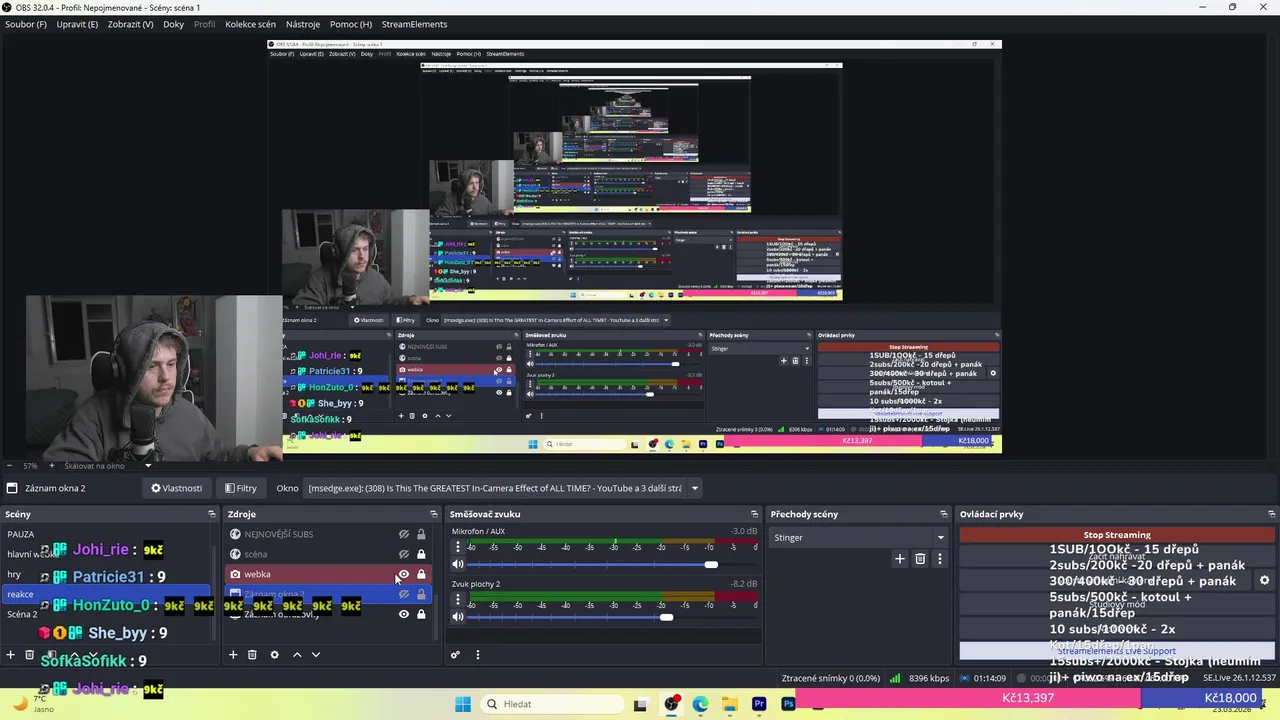The image size is (1280, 720).
Task: Float the Scény dock panel
Action: tap(211, 514)
